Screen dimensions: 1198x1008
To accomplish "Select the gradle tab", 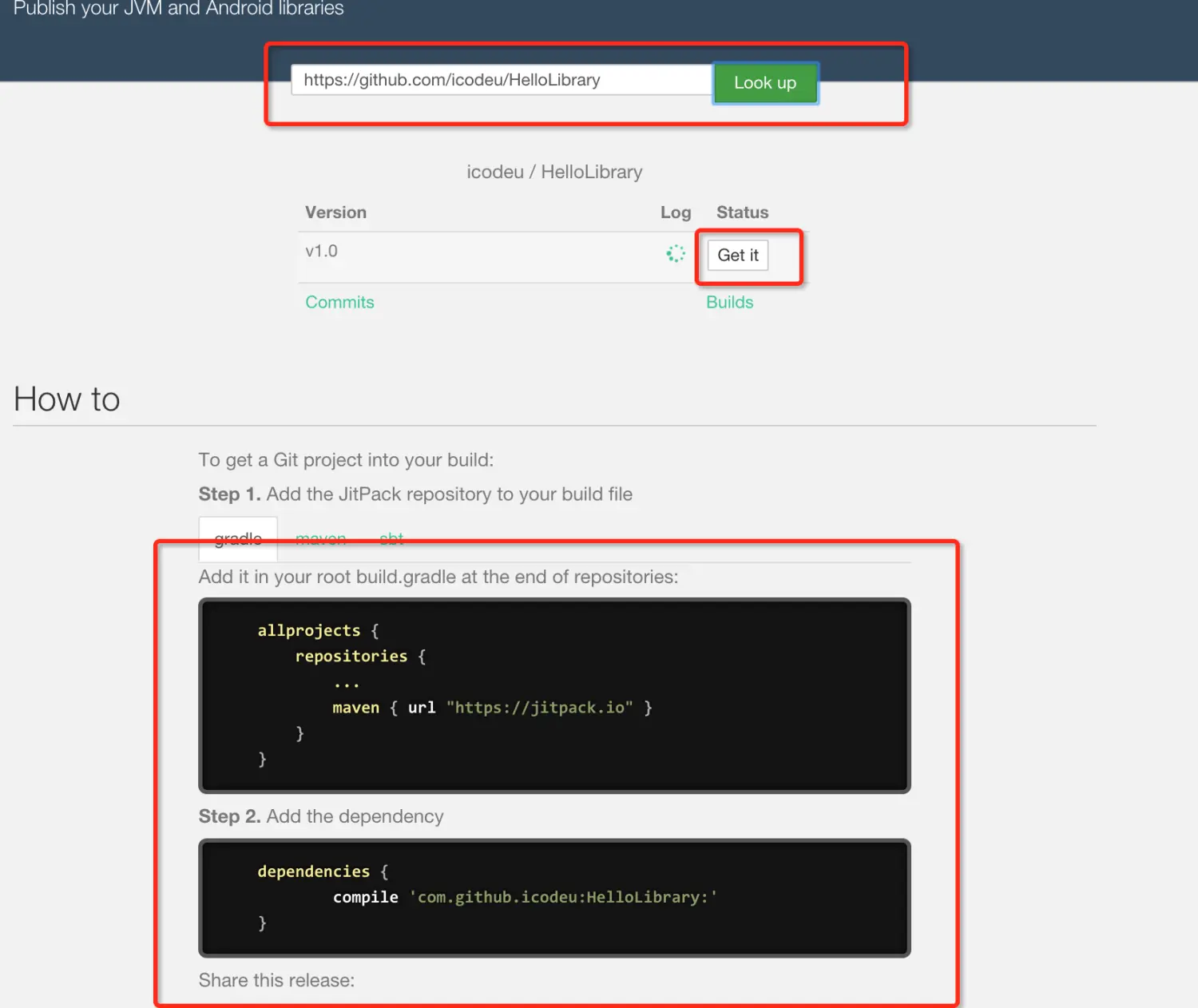I will tap(238, 539).
